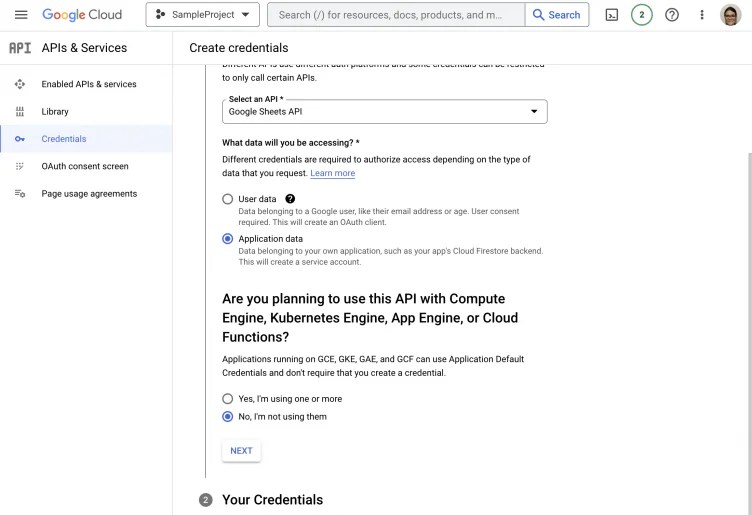The image size is (752, 515).
Task: Click the OAuth consent screen icon
Action: (20, 166)
